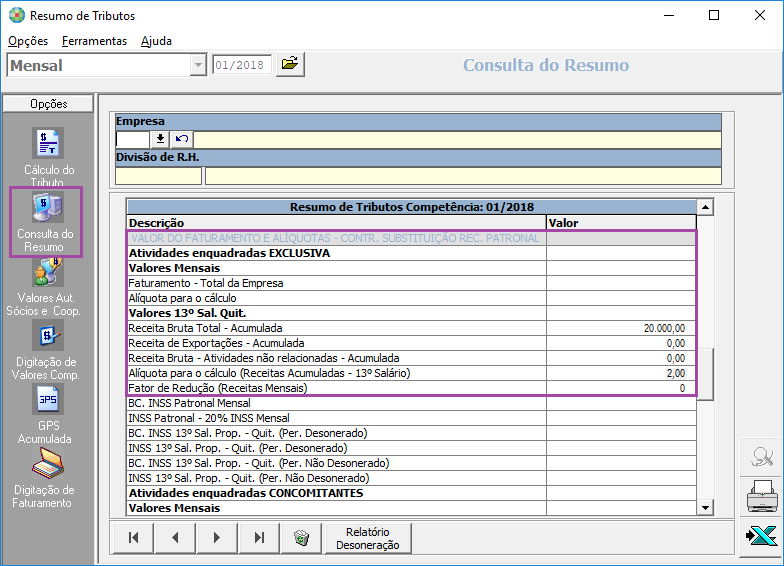The width and height of the screenshot is (784, 566).
Task: Click Atividades enquadradas CONCOMITANTES heading row
Action: click(x=412, y=493)
